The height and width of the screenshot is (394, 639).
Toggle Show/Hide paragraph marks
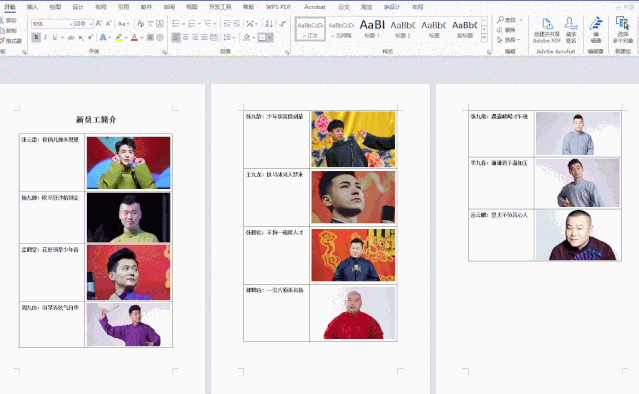(282, 24)
